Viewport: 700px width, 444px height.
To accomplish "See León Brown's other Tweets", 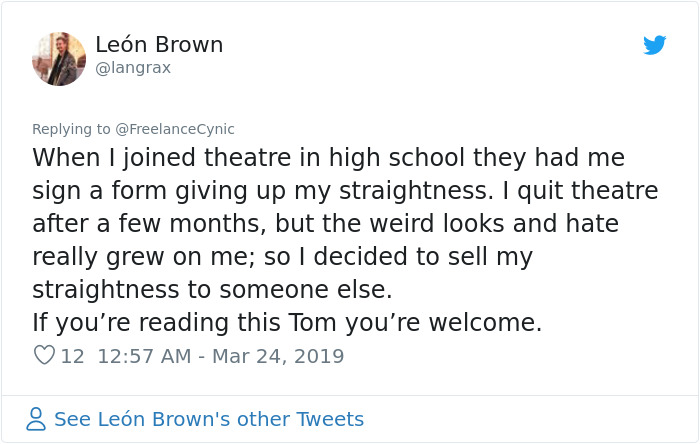I will (x=208, y=419).
